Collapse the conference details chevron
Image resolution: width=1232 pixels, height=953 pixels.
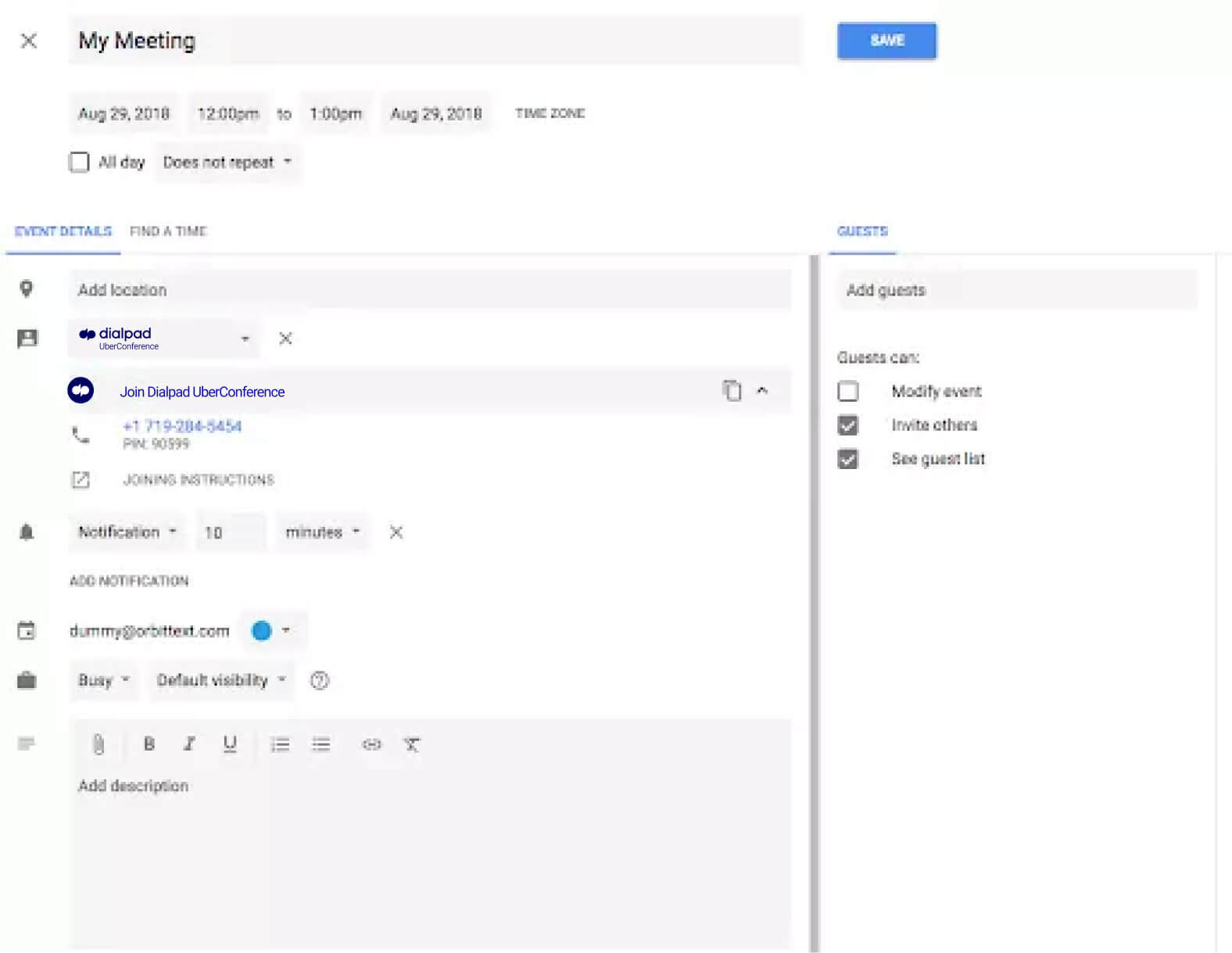coord(762,390)
